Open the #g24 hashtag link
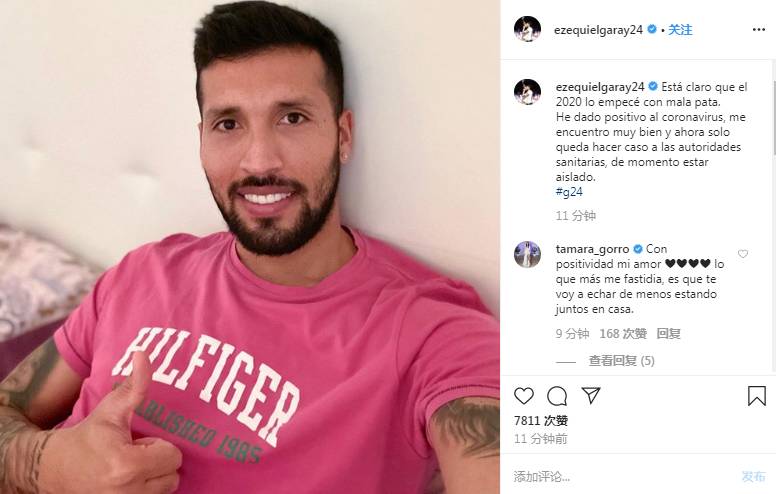 [x=569, y=192]
